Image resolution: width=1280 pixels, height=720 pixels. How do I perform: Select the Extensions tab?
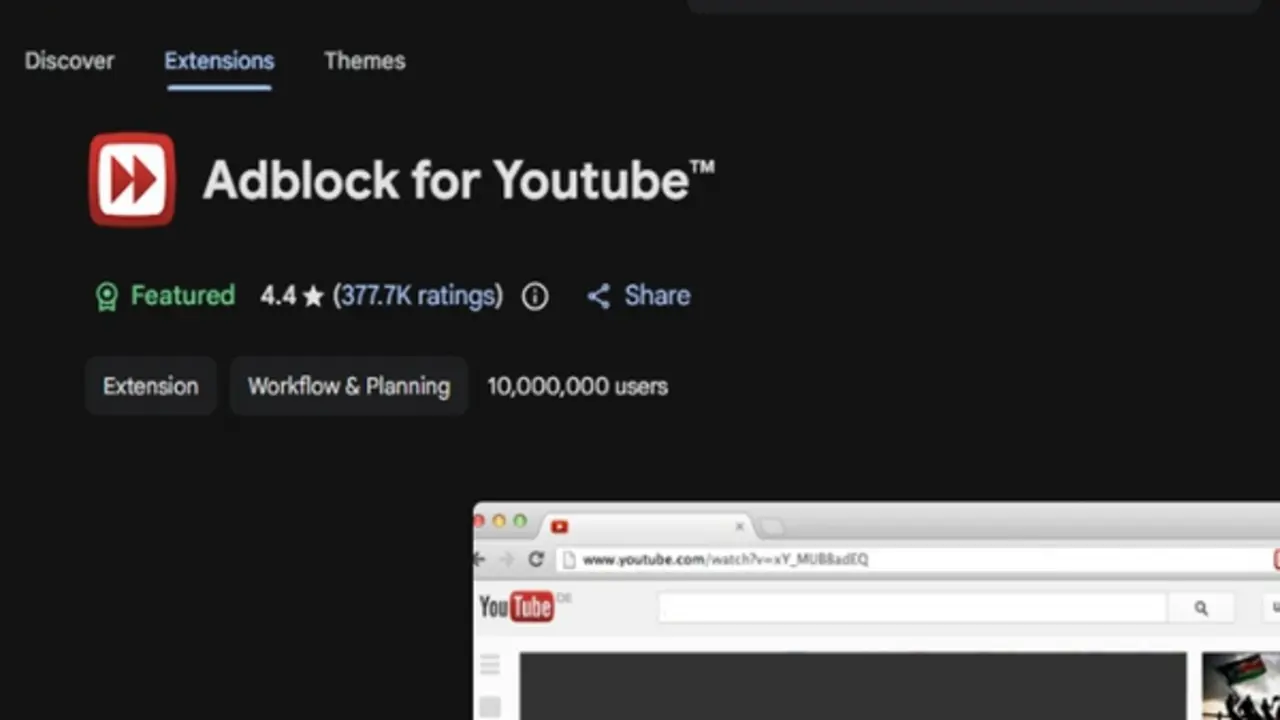coord(219,61)
